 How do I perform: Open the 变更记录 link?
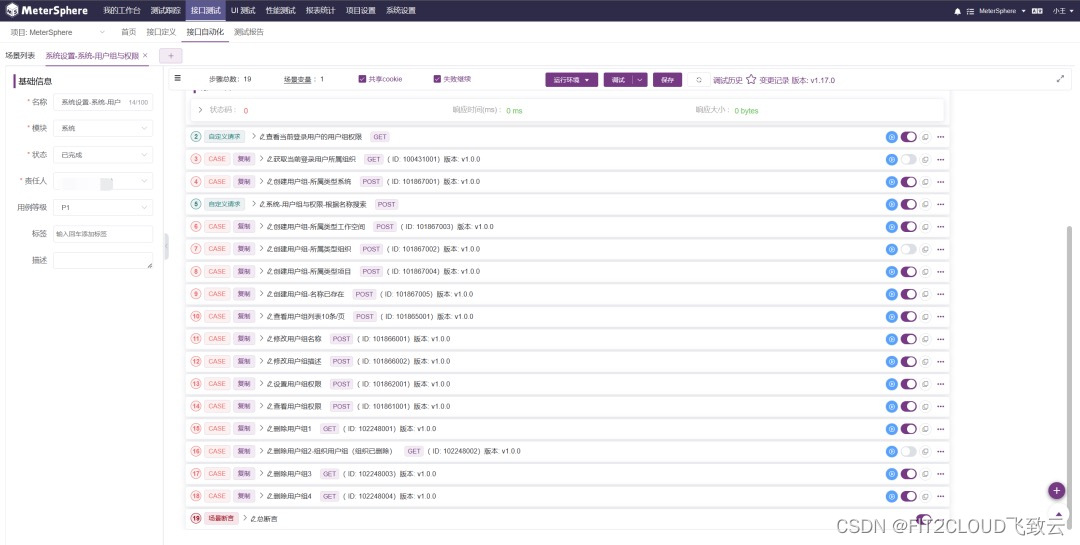[774, 80]
